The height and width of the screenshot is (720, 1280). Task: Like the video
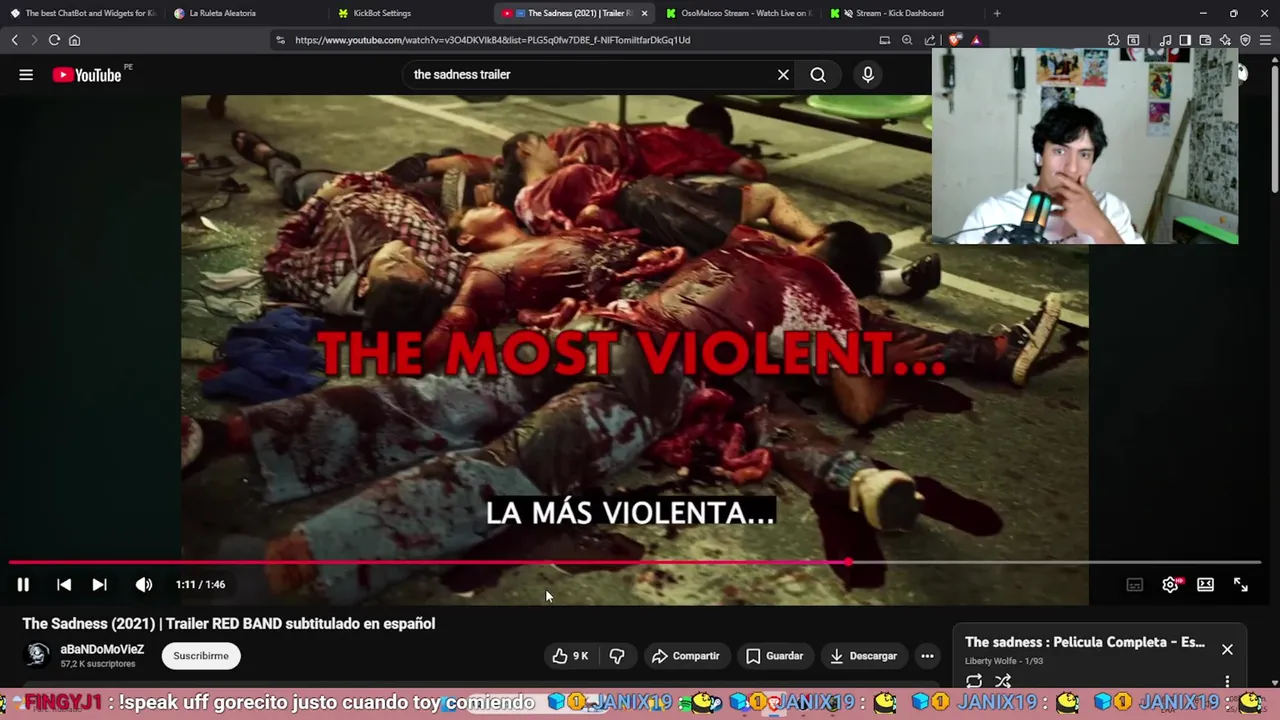[x=571, y=656]
